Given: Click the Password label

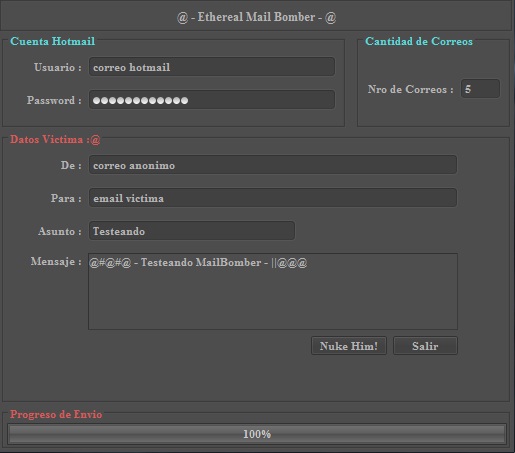Looking at the screenshot, I should (54, 100).
